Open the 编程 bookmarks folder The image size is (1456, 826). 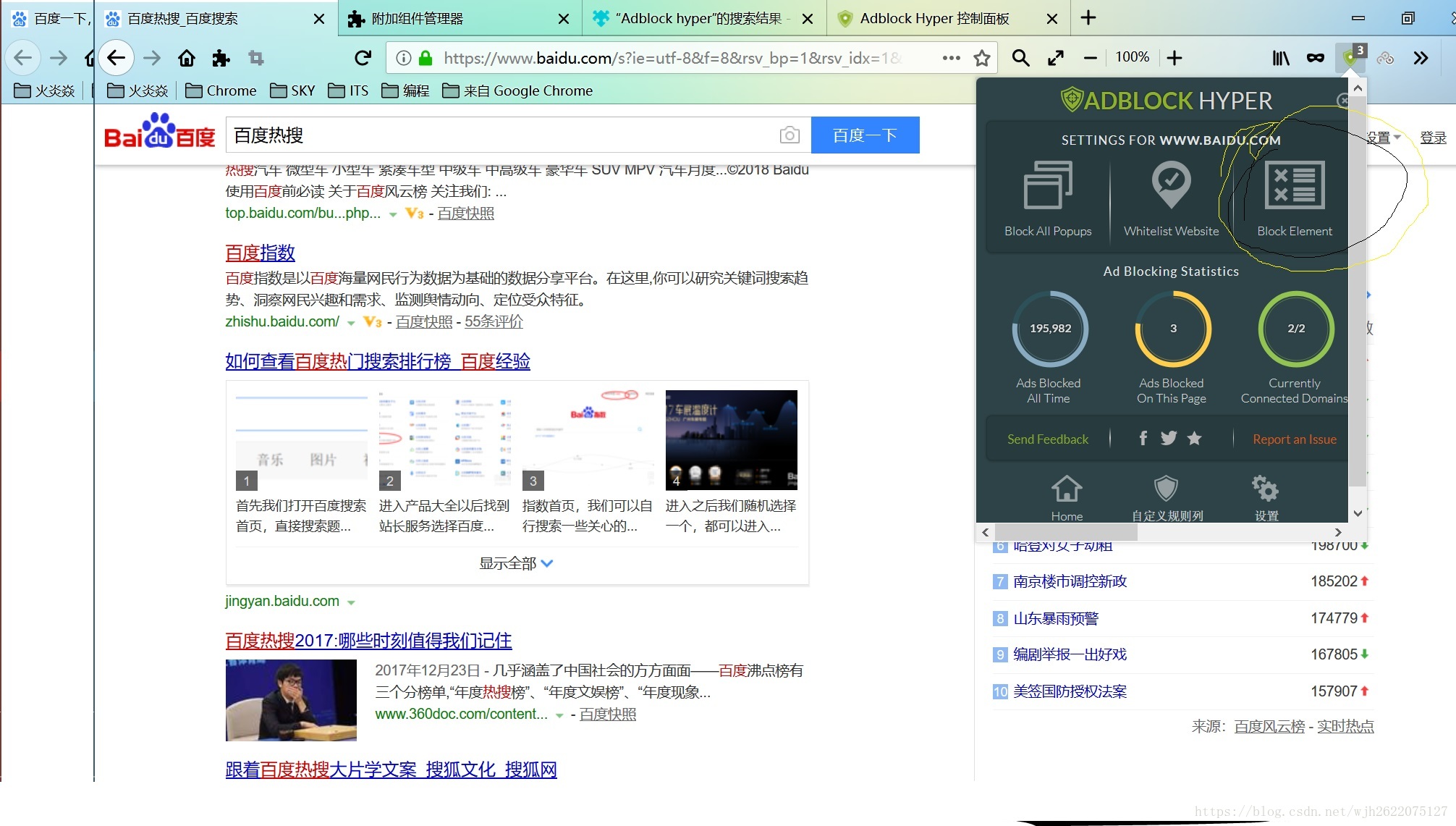click(x=405, y=90)
